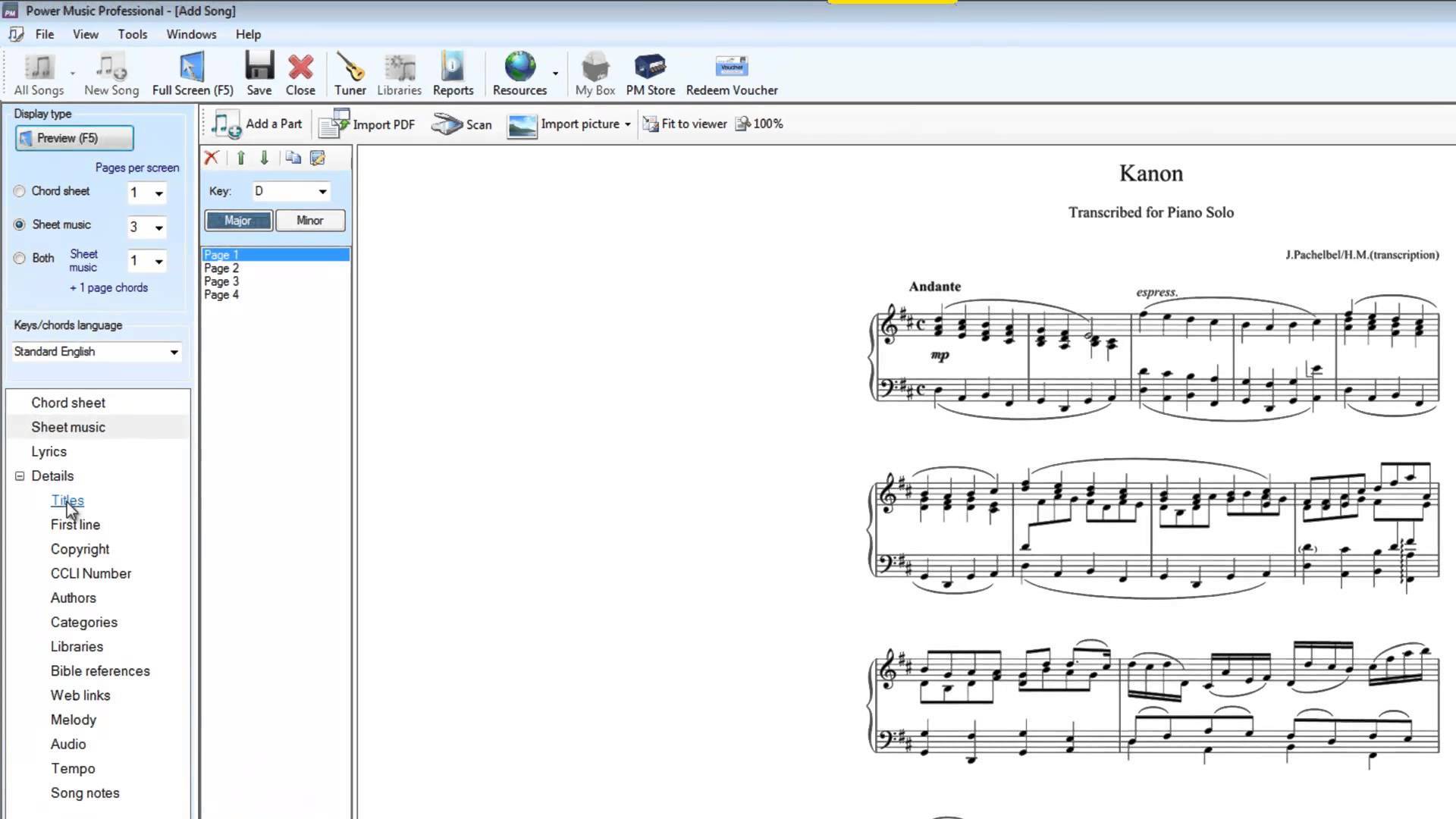Viewport: 1456px width, 819px height.
Task: Select Page 2 in the page list
Action: pos(221,268)
